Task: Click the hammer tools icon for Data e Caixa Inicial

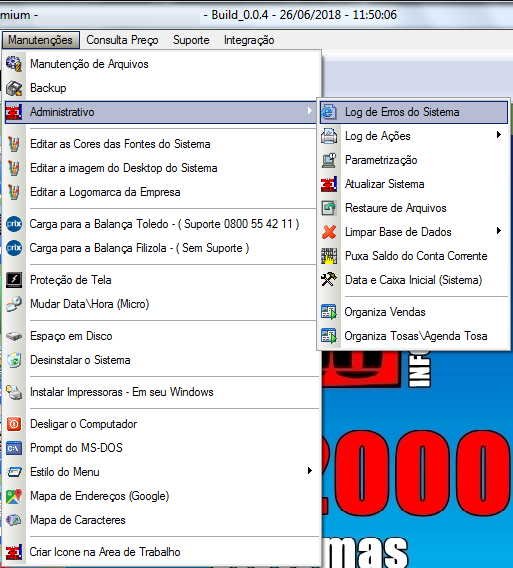Action: pyautogui.click(x=329, y=280)
